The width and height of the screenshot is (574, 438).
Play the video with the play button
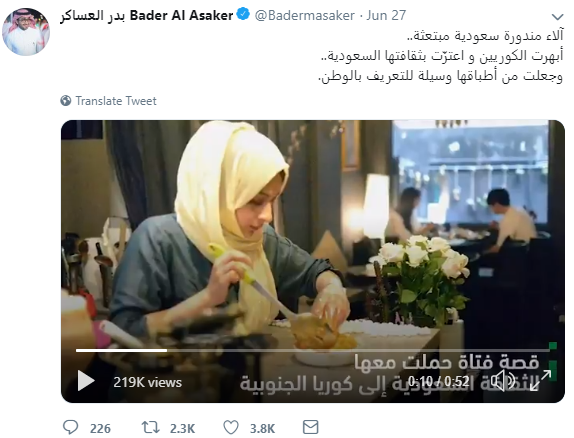coord(86,381)
